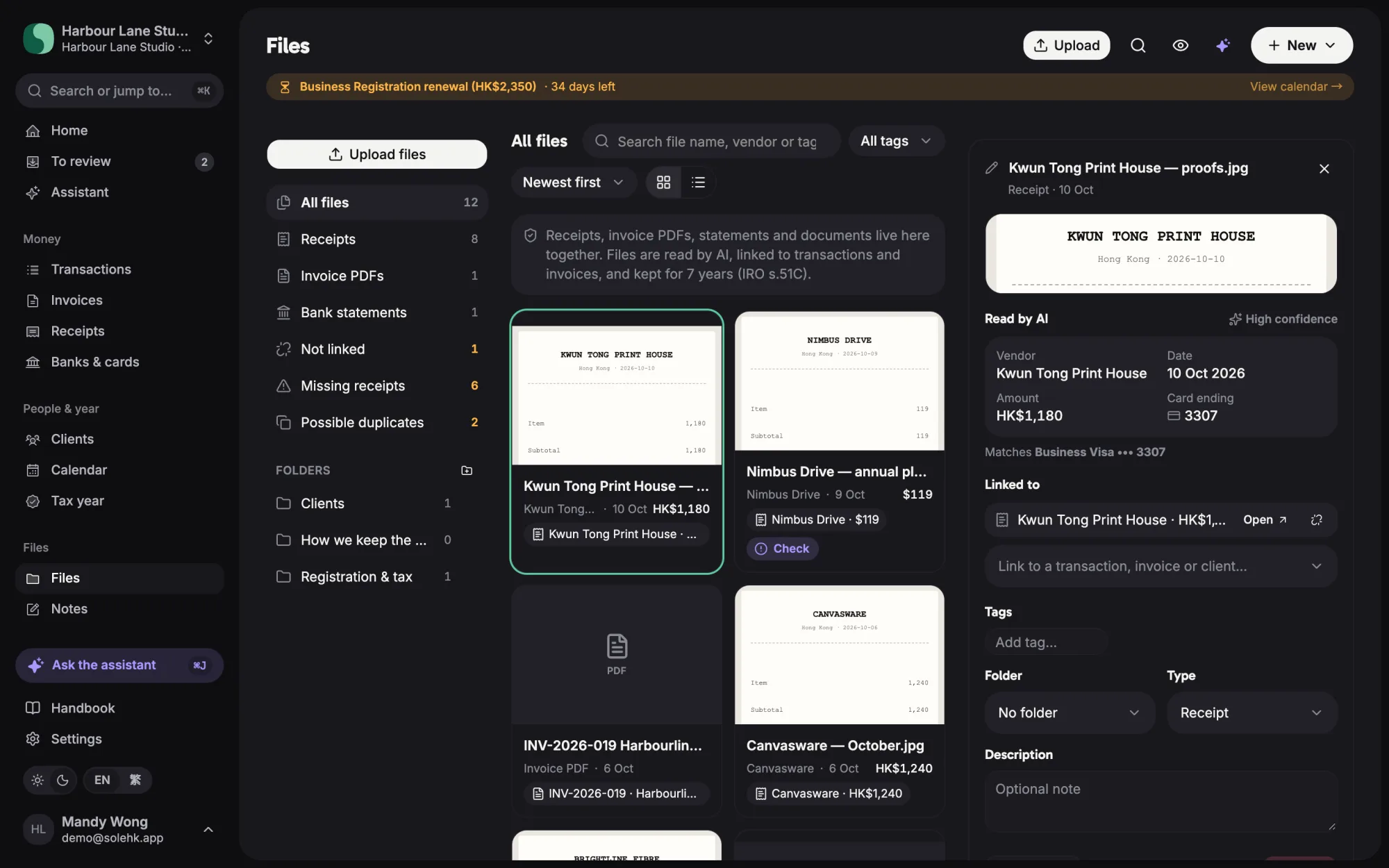
Task: Open Invoices in sidebar
Action: [119, 301]
